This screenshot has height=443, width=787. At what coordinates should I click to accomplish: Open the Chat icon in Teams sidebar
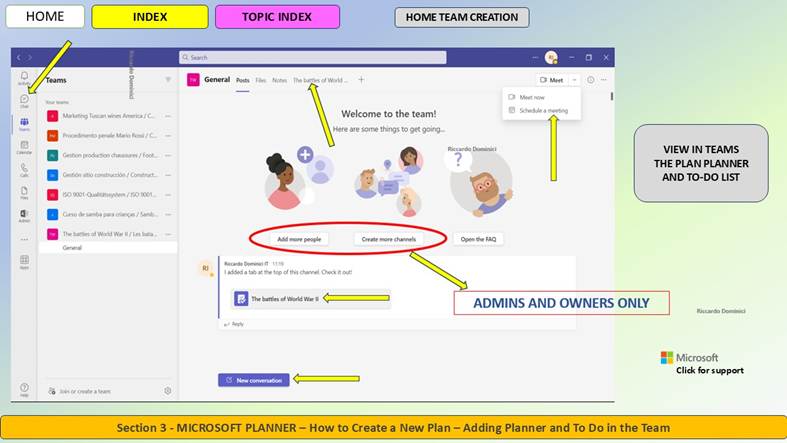point(24,100)
